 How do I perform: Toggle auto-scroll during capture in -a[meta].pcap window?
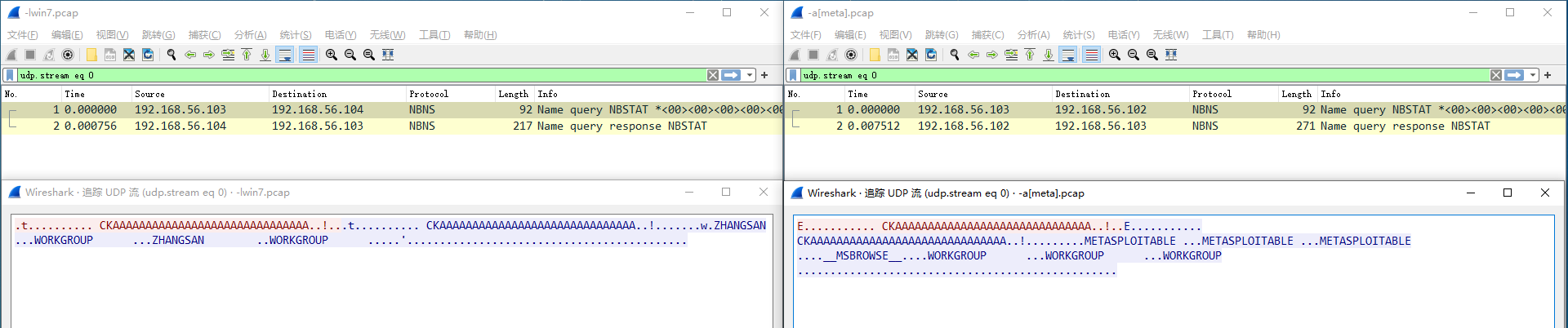pos(1068,55)
